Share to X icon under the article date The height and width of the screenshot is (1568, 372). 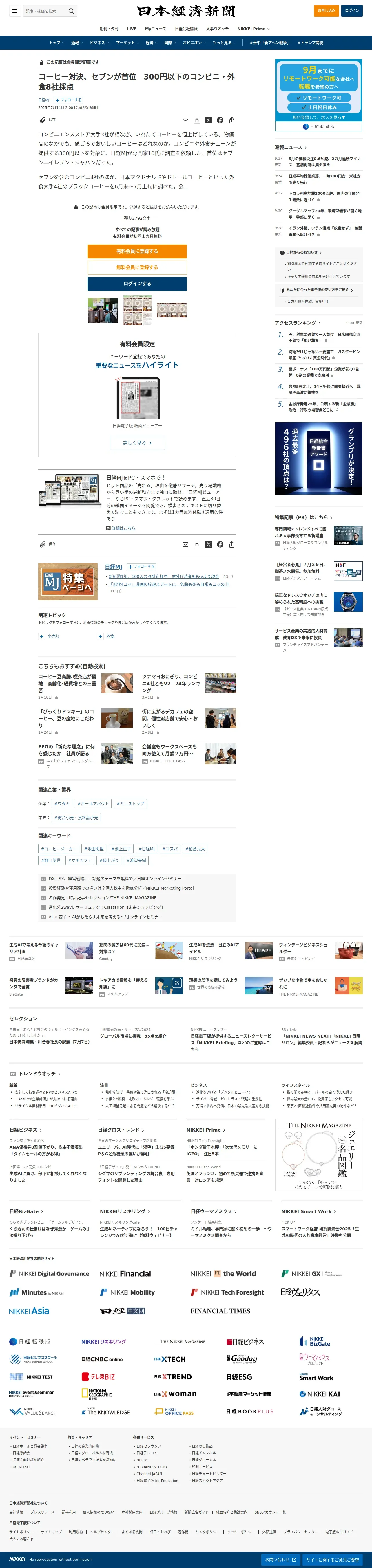209,120
